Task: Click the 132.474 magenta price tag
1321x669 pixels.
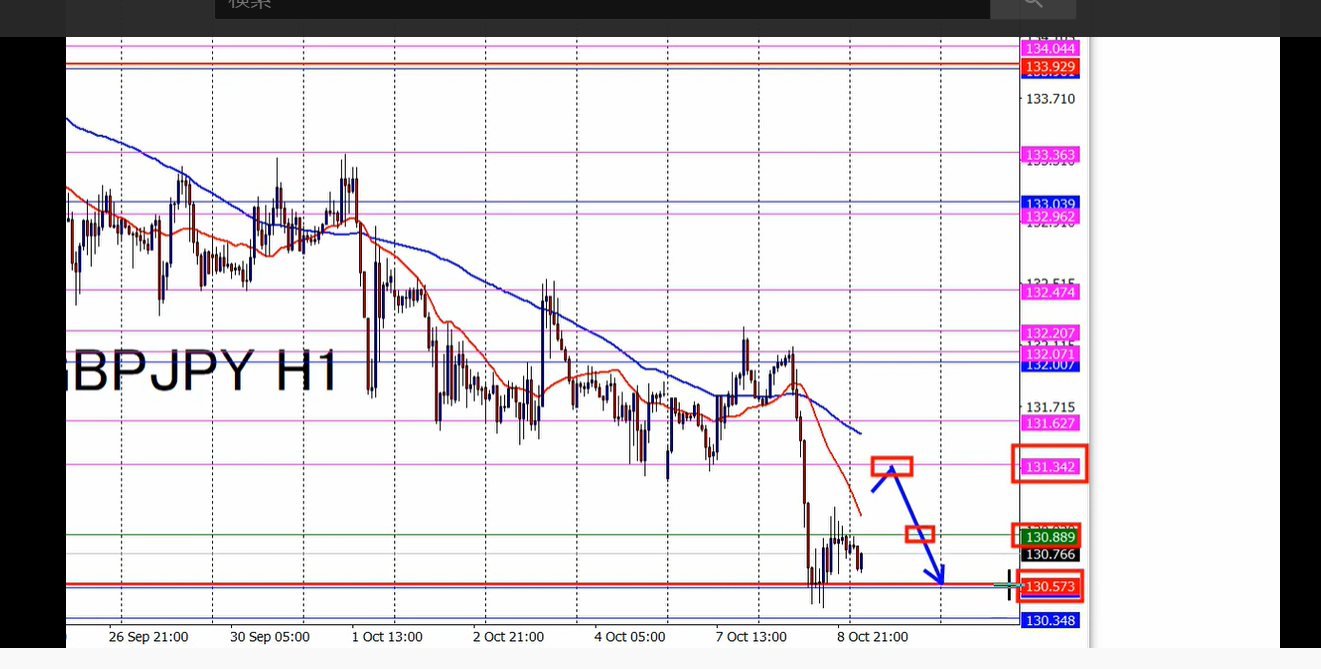Action: [1050, 292]
